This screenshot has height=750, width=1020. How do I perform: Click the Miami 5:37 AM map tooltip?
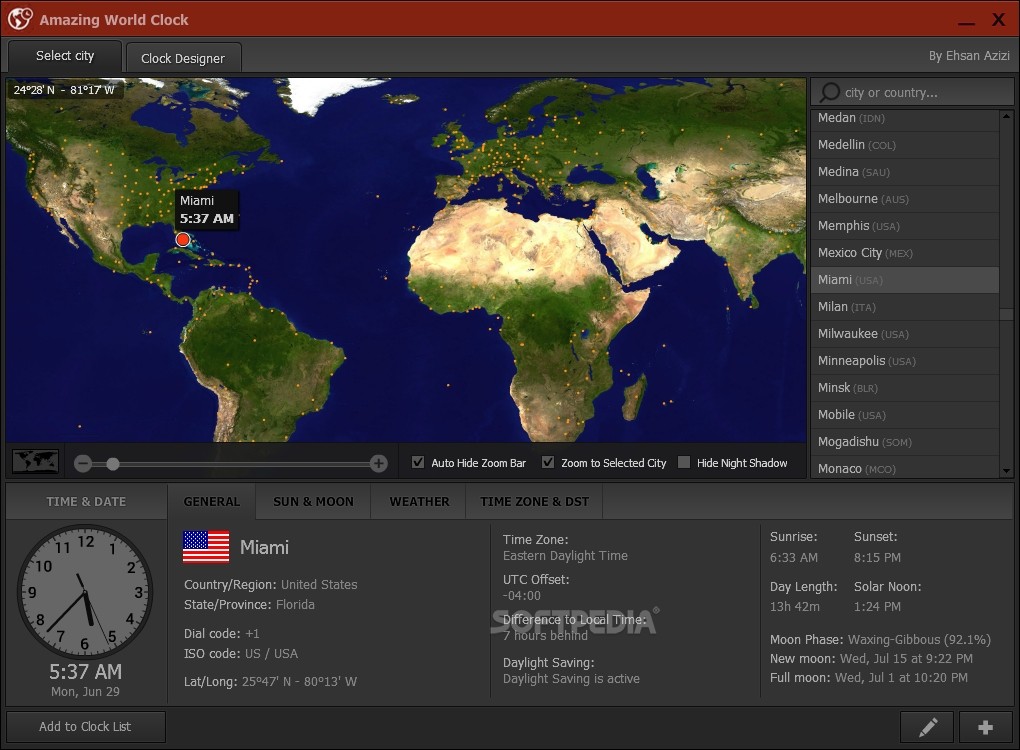[x=207, y=209]
